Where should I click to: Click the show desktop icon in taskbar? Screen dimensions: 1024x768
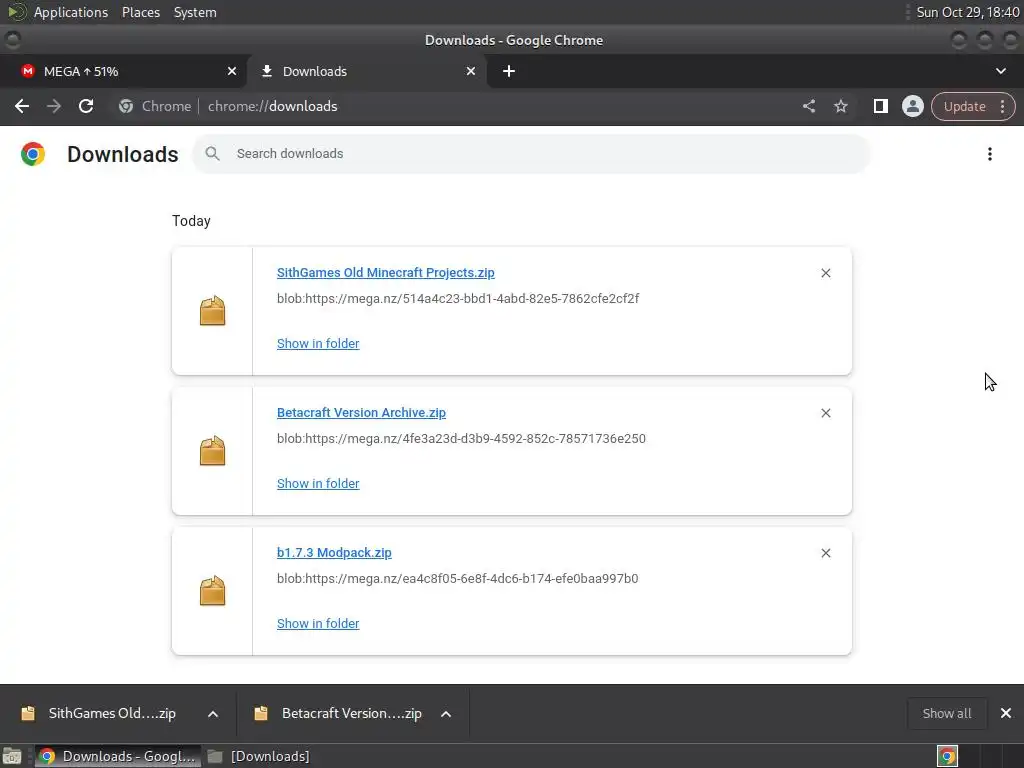[x=12, y=756]
